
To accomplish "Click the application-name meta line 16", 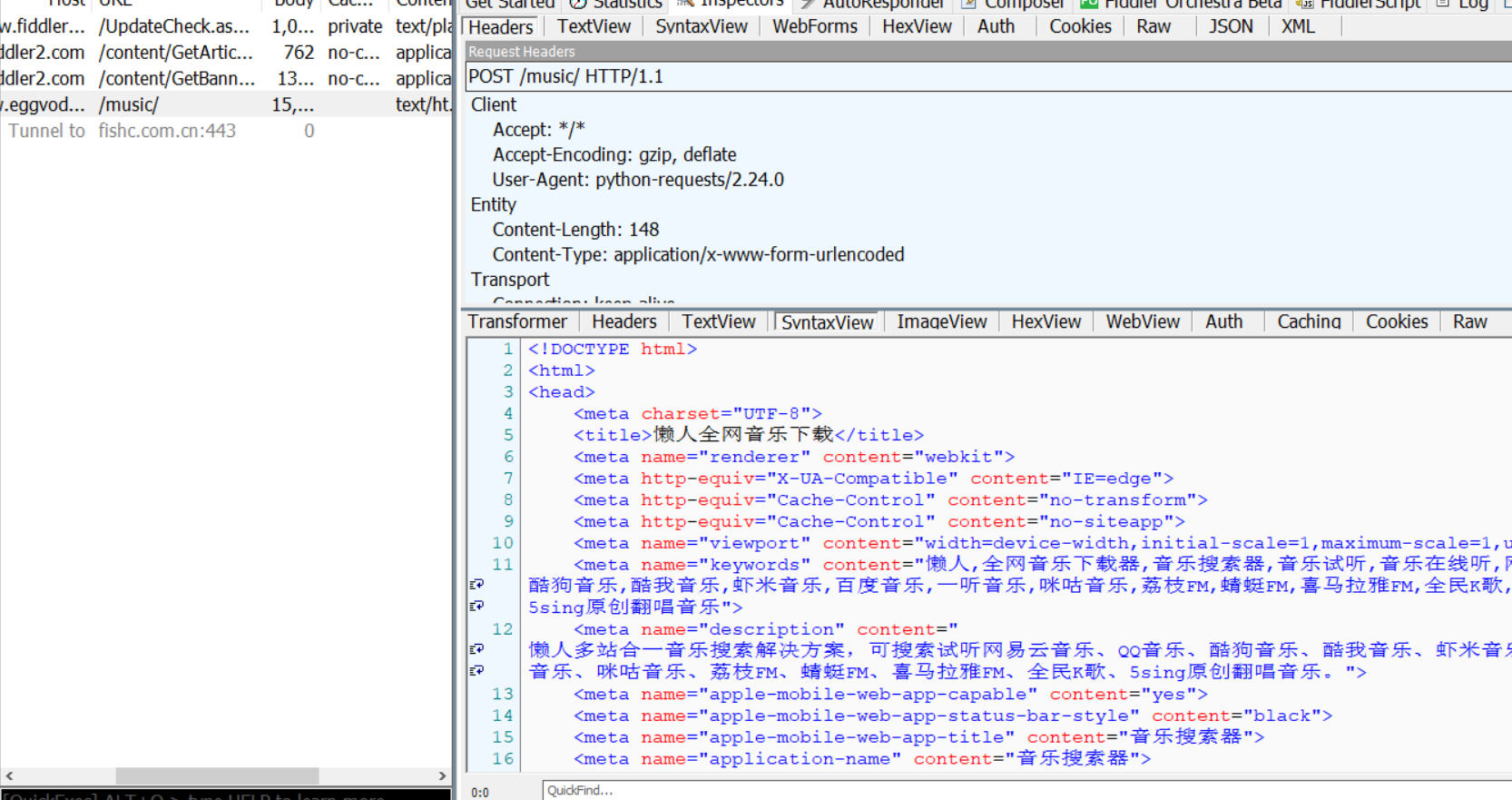I will tap(862, 758).
